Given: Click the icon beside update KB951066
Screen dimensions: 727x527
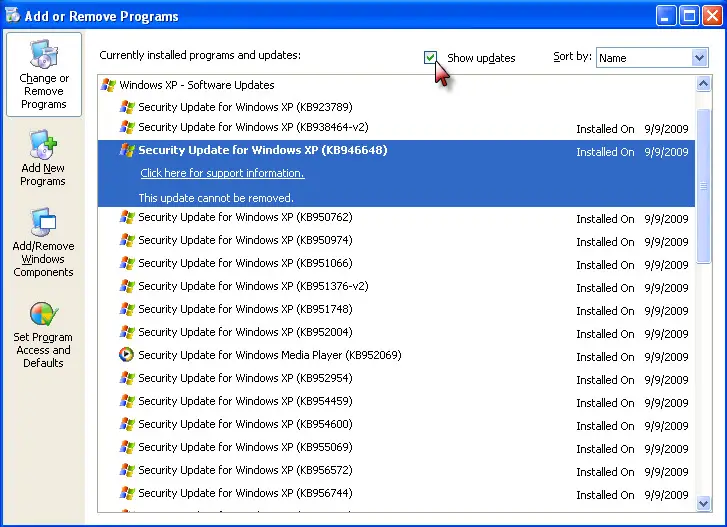Looking at the screenshot, I should 127,263.
